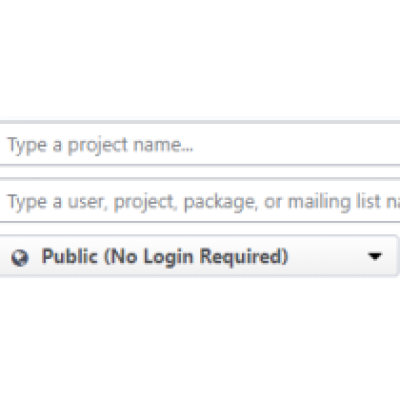Select the Public (No Login Required) label text
Viewport: 400px width, 400px height.
click(x=165, y=257)
